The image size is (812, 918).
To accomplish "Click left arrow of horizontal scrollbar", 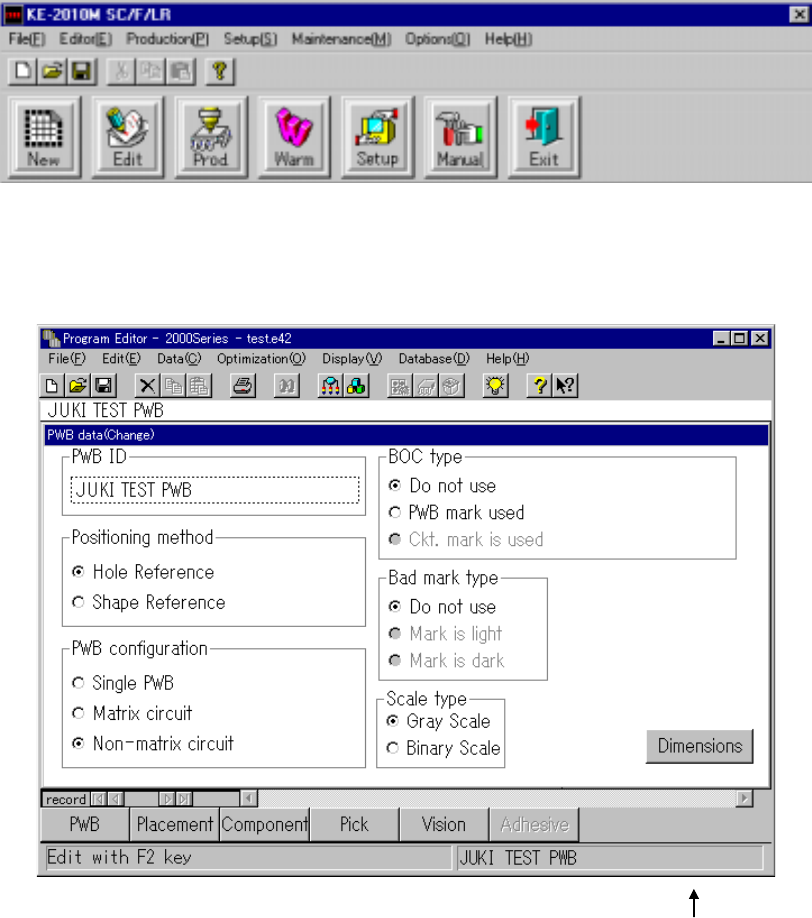I will click(248, 799).
